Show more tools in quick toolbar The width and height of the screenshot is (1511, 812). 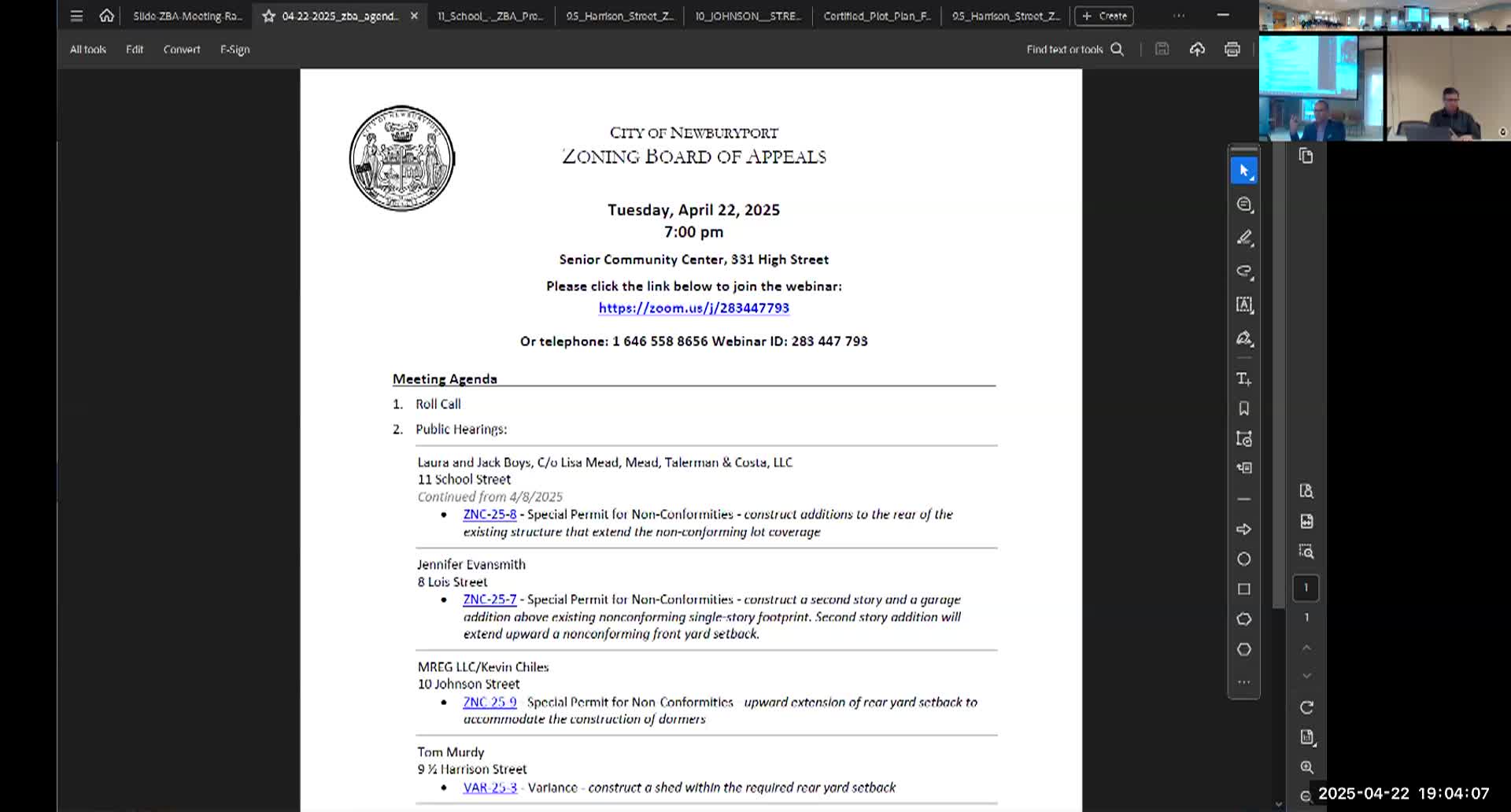coord(1243,682)
